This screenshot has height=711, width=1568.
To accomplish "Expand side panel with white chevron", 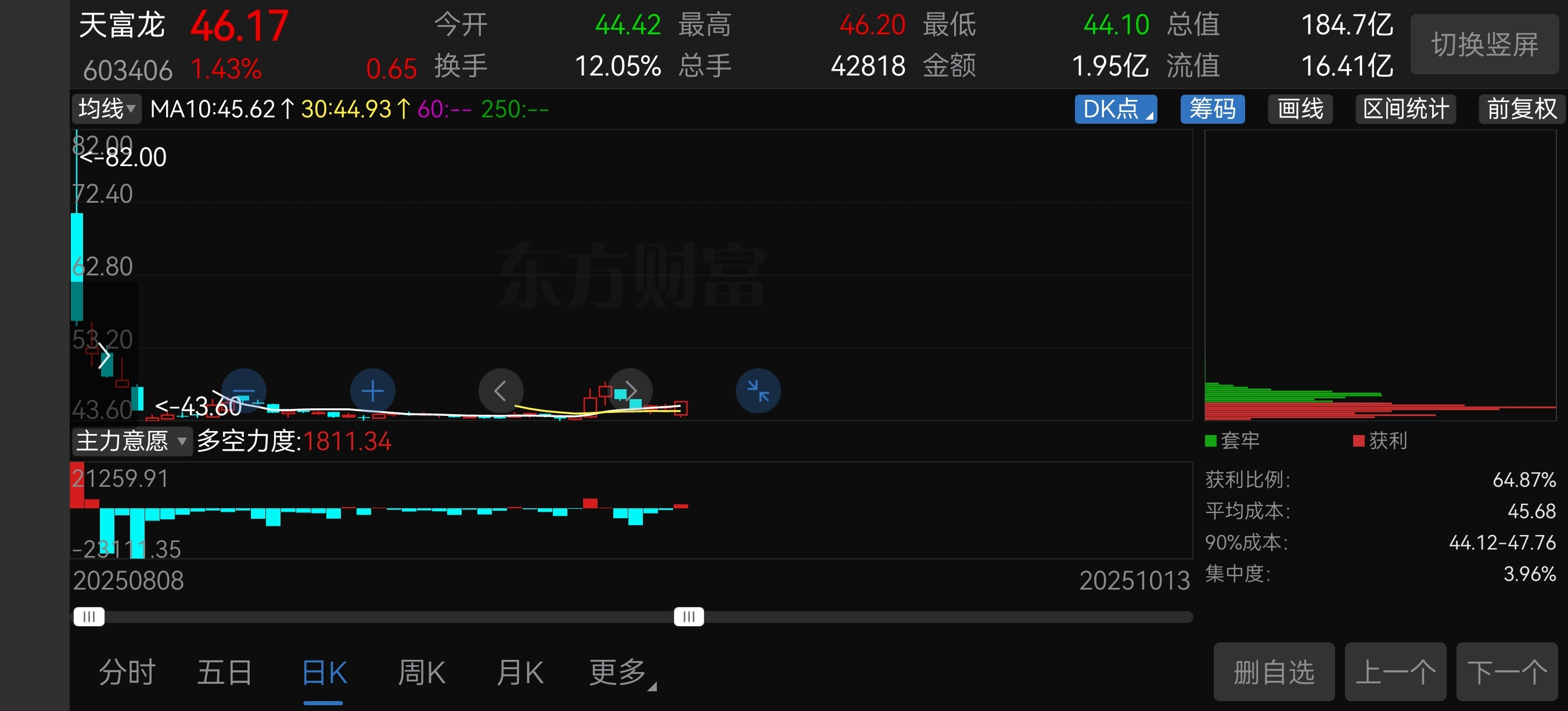I will point(105,356).
